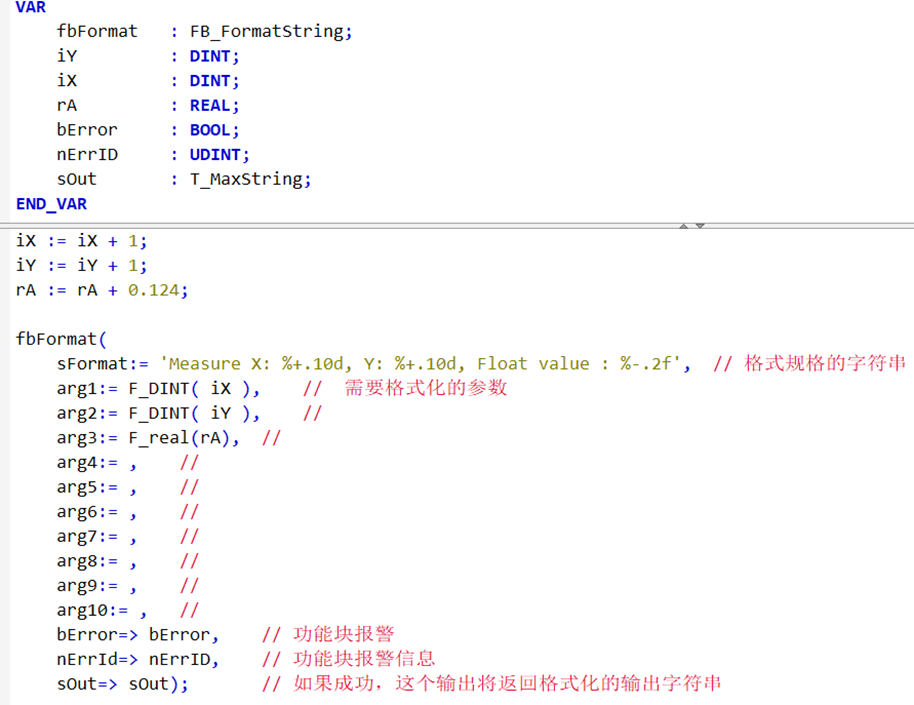
Task: Click the line 'iX := iX + 1;'
Action: [x=81, y=241]
